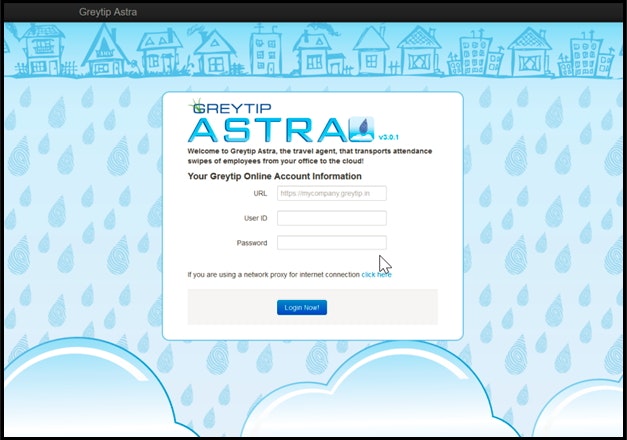Viewport: 627px width, 440px height.
Task: Click the 'Your Greytip Online Account Information' heading
Action: pos(274,176)
